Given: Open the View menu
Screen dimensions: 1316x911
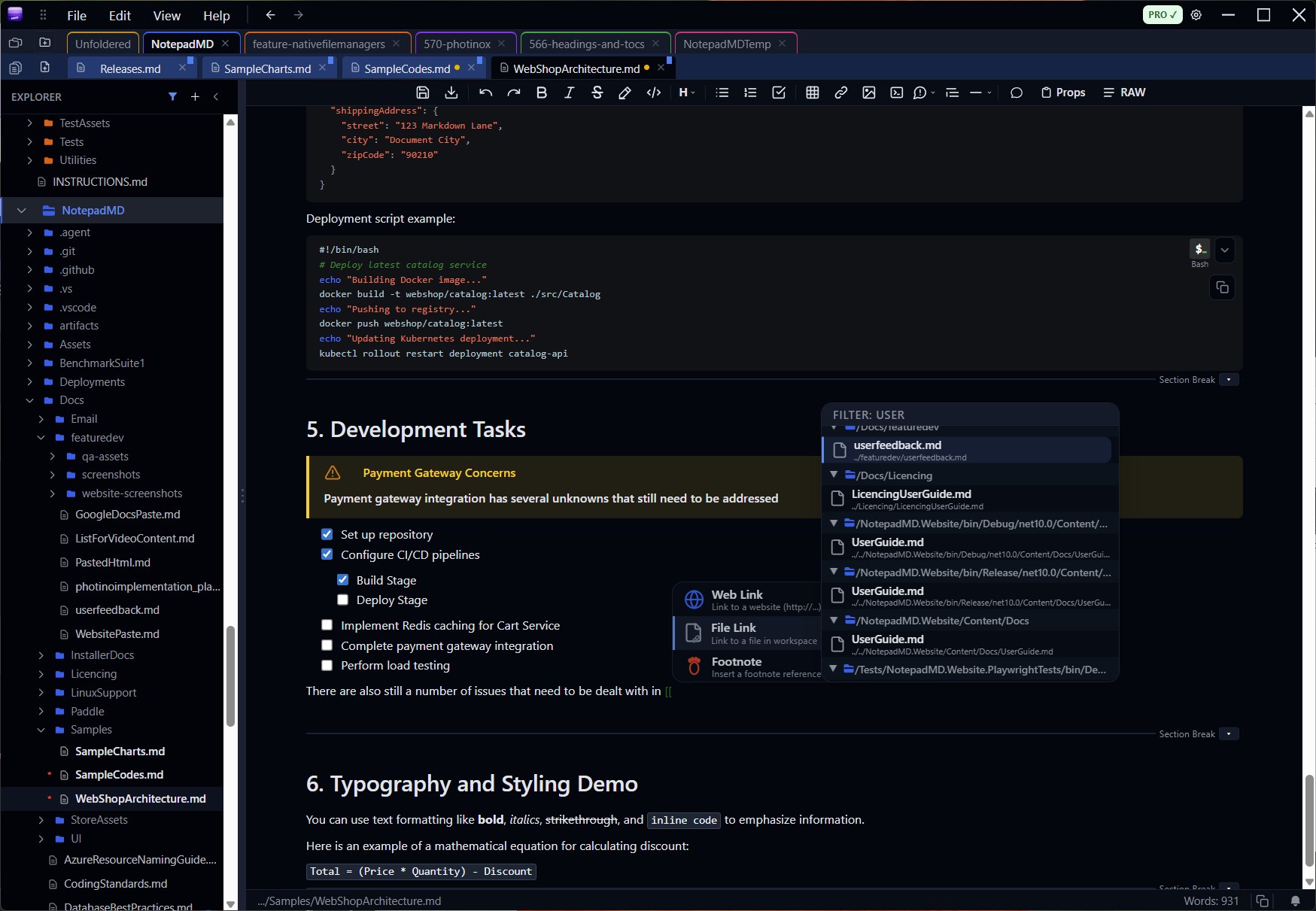Looking at the screenshot, I should [166, 16].
